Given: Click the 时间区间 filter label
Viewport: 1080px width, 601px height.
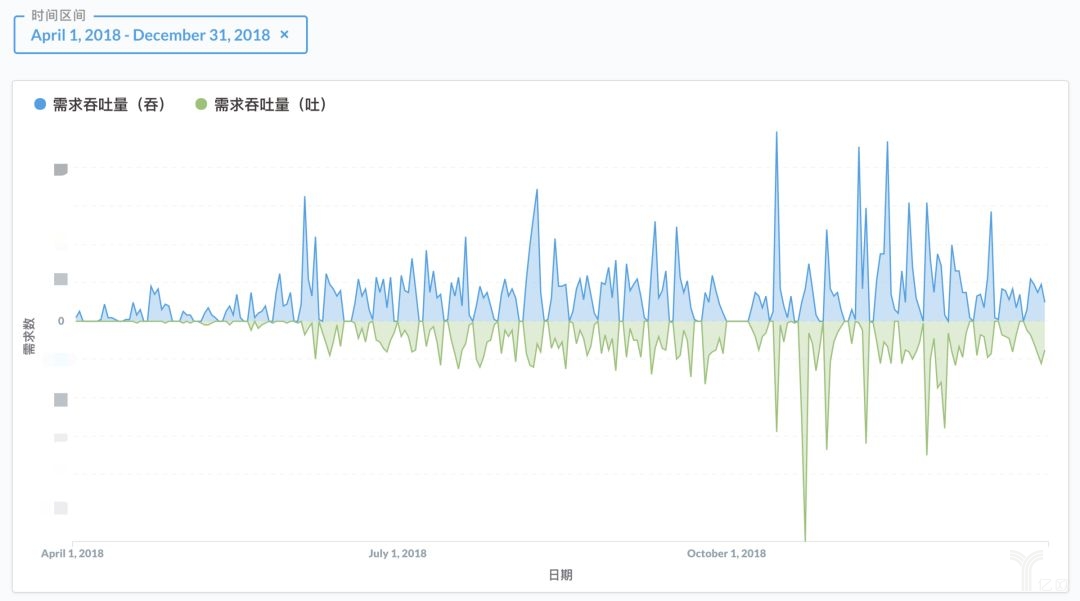Looking at the screenshot, I should point(58,16).
